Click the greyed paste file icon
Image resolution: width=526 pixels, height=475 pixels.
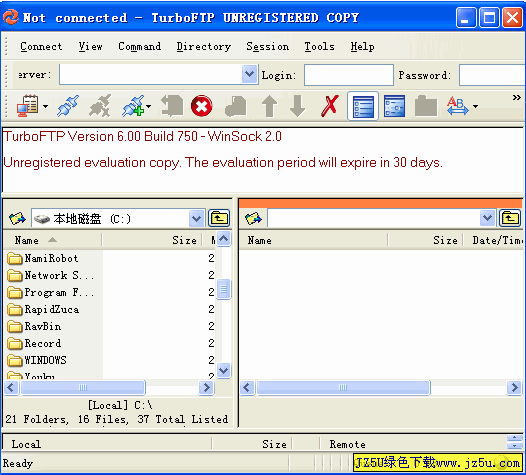(236, 107)
